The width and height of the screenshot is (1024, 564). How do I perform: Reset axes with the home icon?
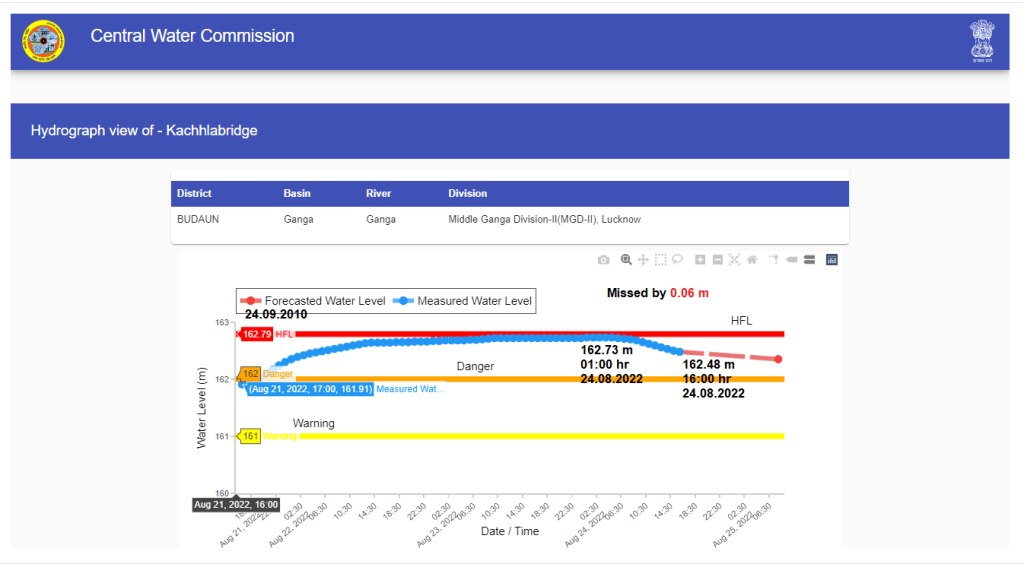point(751,260)
